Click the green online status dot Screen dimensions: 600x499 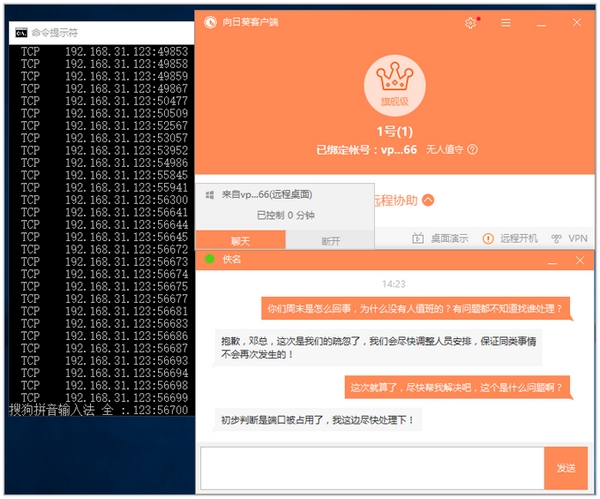pos(210,259)
